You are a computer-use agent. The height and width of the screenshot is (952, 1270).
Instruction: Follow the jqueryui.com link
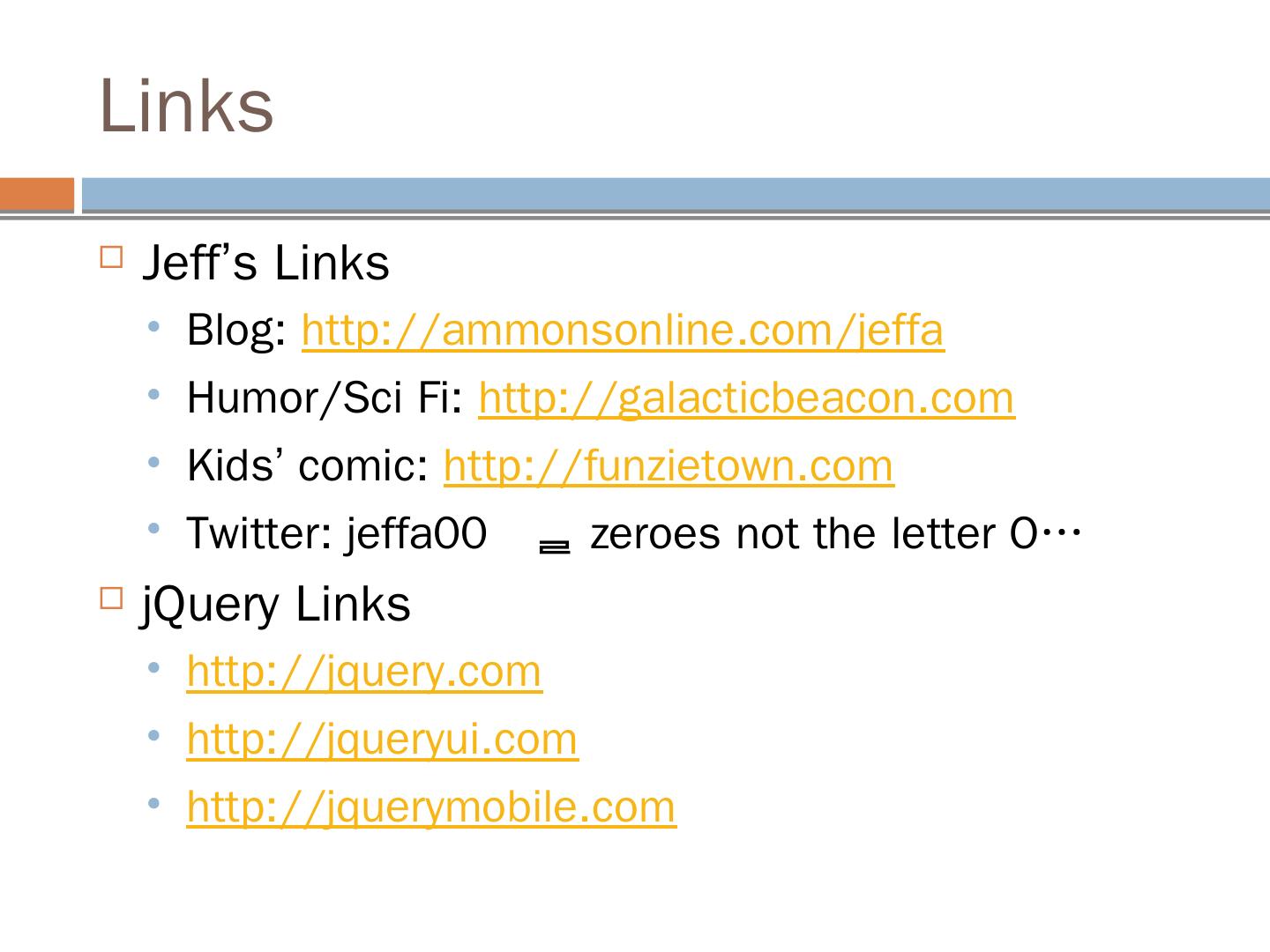point(382,739)
